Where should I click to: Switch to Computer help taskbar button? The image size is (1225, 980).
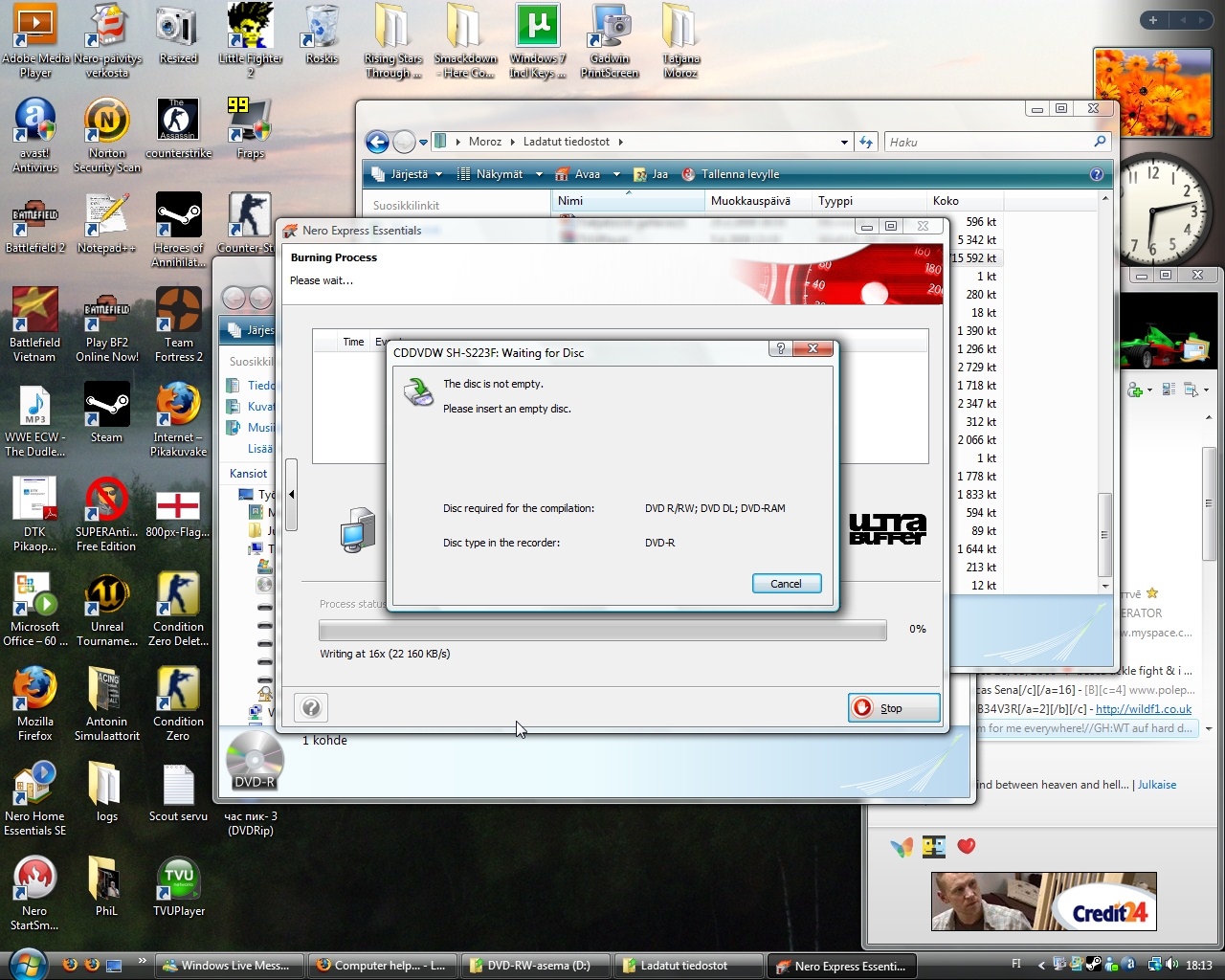point(382,966)
